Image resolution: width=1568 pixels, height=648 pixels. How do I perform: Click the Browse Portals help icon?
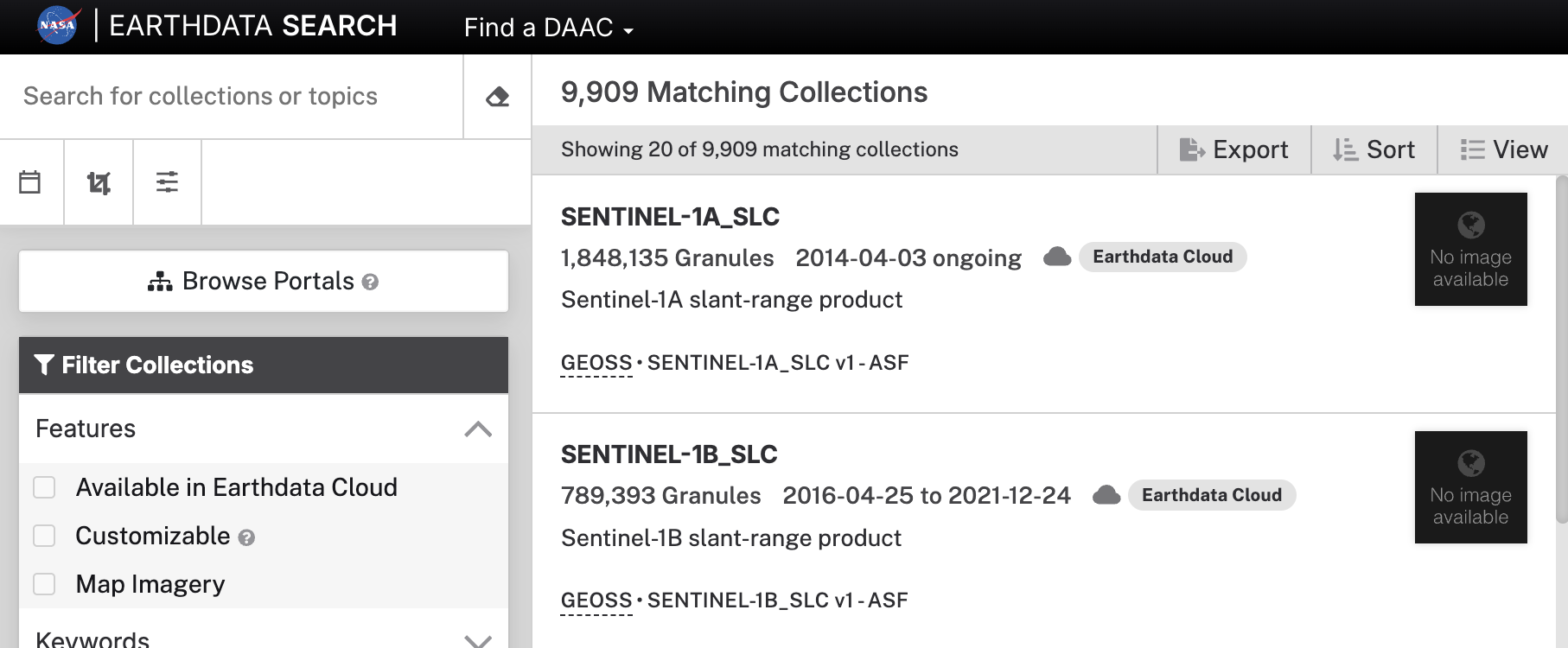click(x=370, y=283)
